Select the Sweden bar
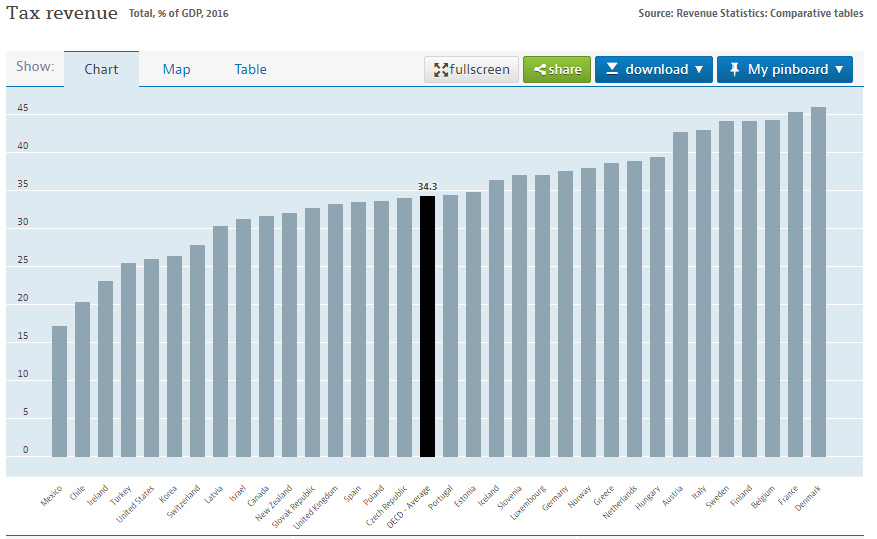The height and width of the screenshot is (539, 877). point(726,289)
